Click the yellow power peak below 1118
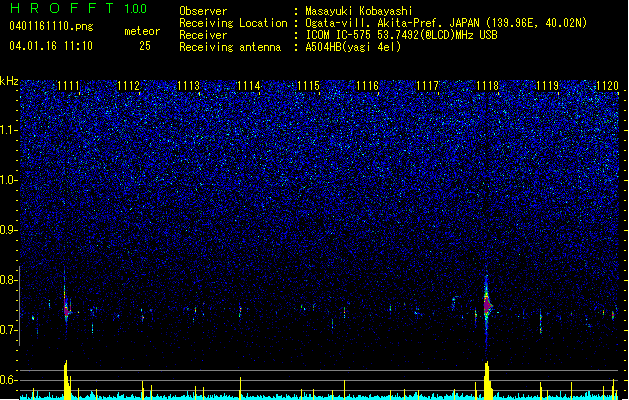 [487, 380]
